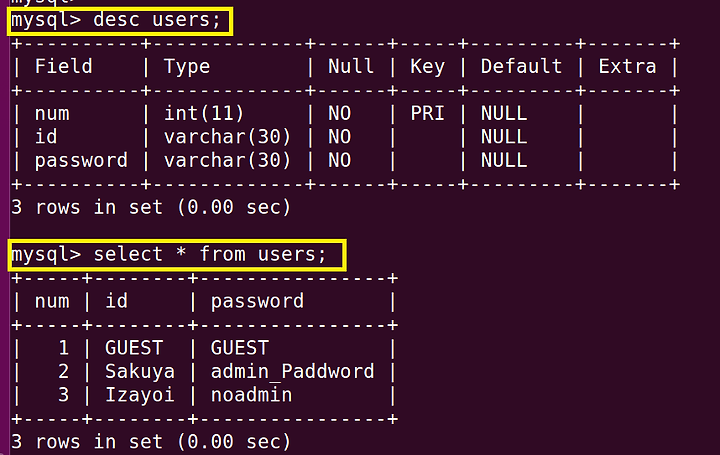Click the final '3 rows in set' line
Image resolution: width=720 pixels, height=455 pixels.
click(151, 442)
